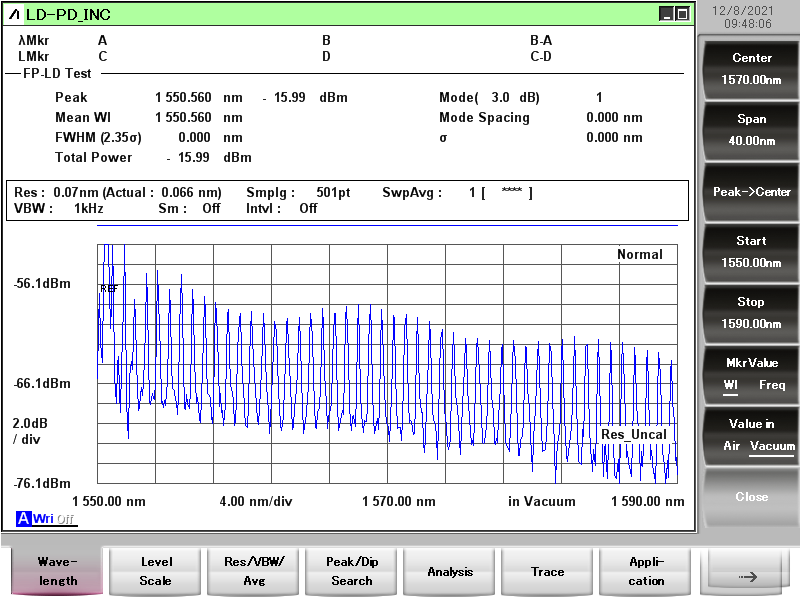Toggle Value in Air or Vacuum
The height and width of the screenshot is (600, 800).
(751, 435)
